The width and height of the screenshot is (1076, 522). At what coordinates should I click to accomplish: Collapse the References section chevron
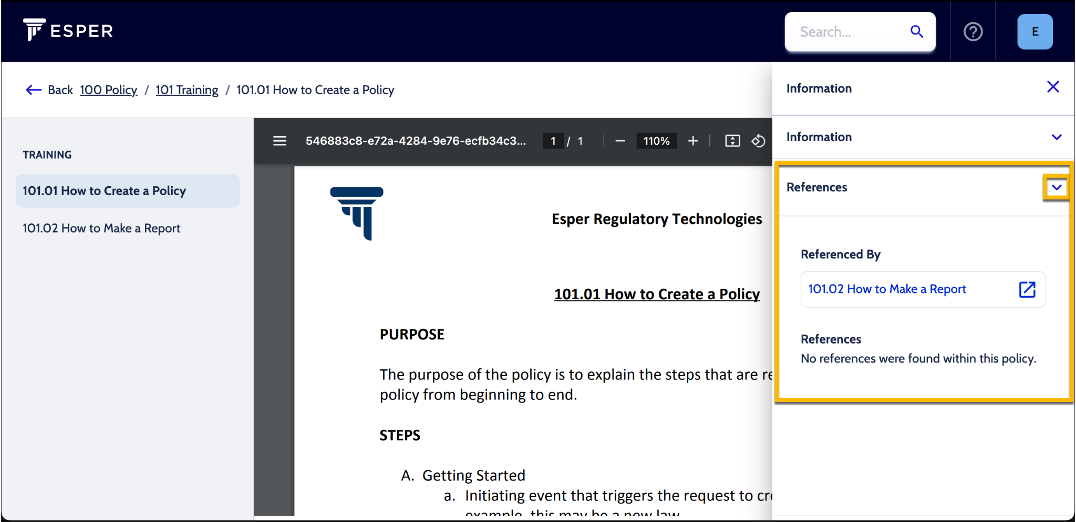tap(1057, 187)
